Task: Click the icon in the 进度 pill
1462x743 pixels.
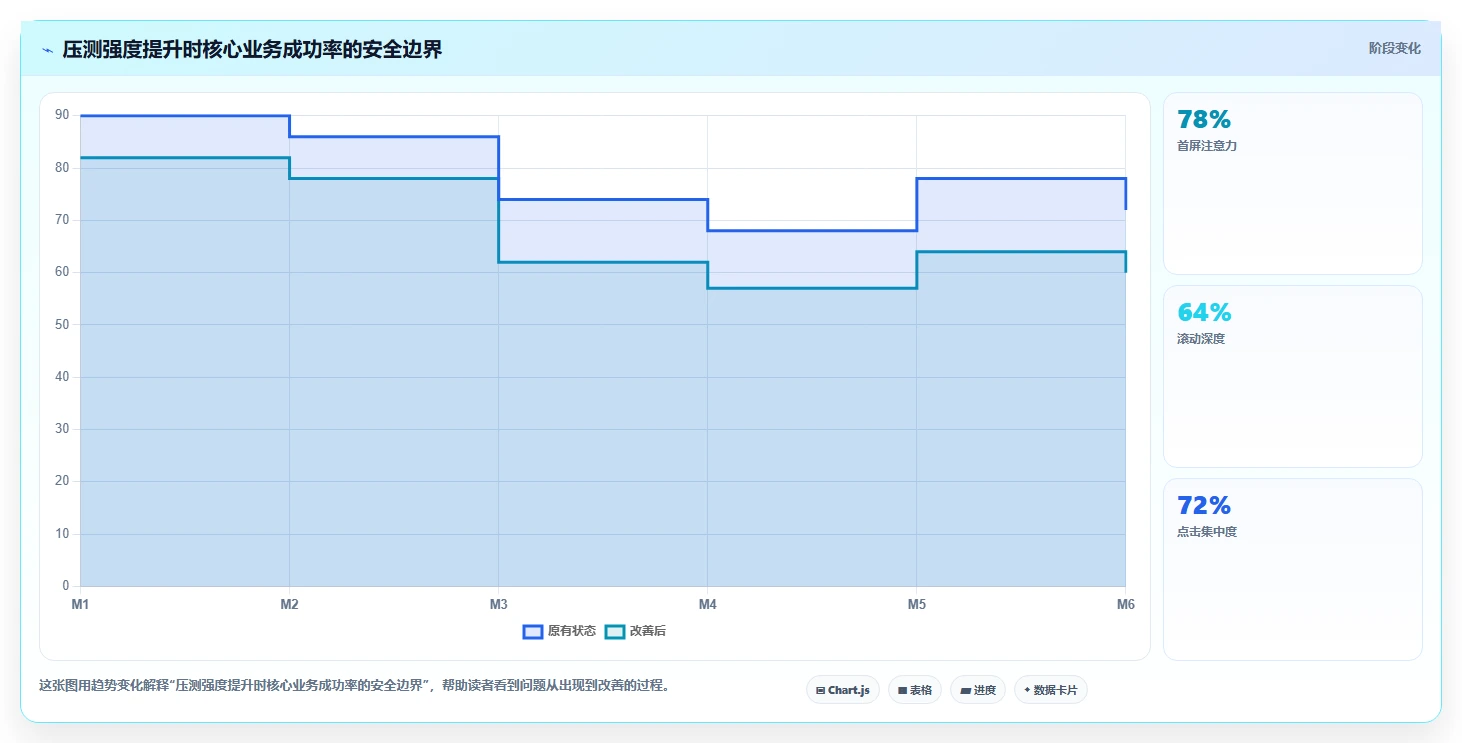Action: 965,690
